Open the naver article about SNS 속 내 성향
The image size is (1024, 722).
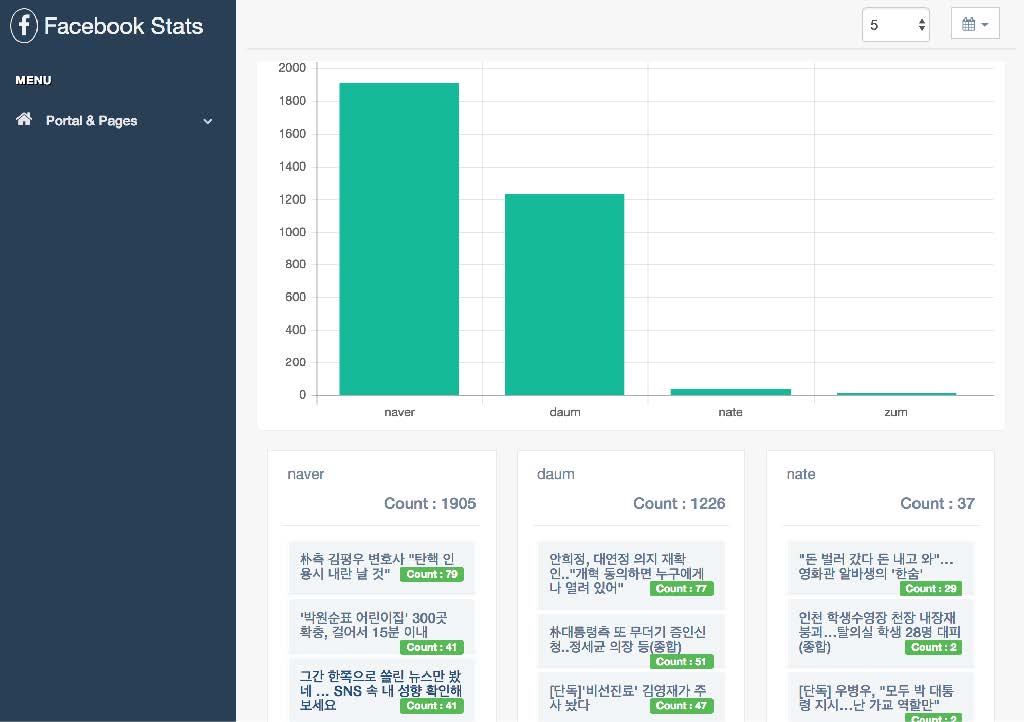381,690
